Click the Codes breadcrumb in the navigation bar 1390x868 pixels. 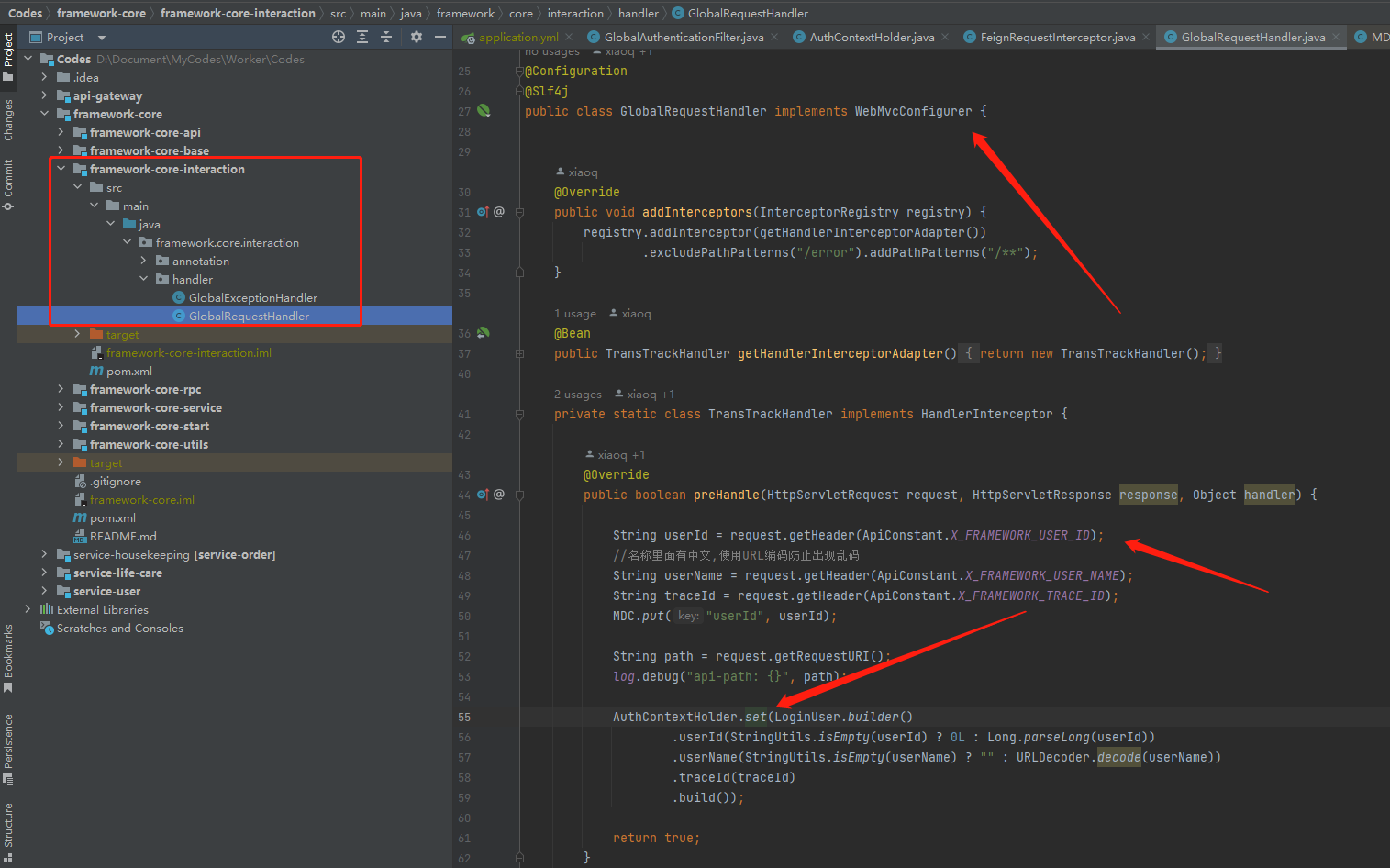click(25, 13)
